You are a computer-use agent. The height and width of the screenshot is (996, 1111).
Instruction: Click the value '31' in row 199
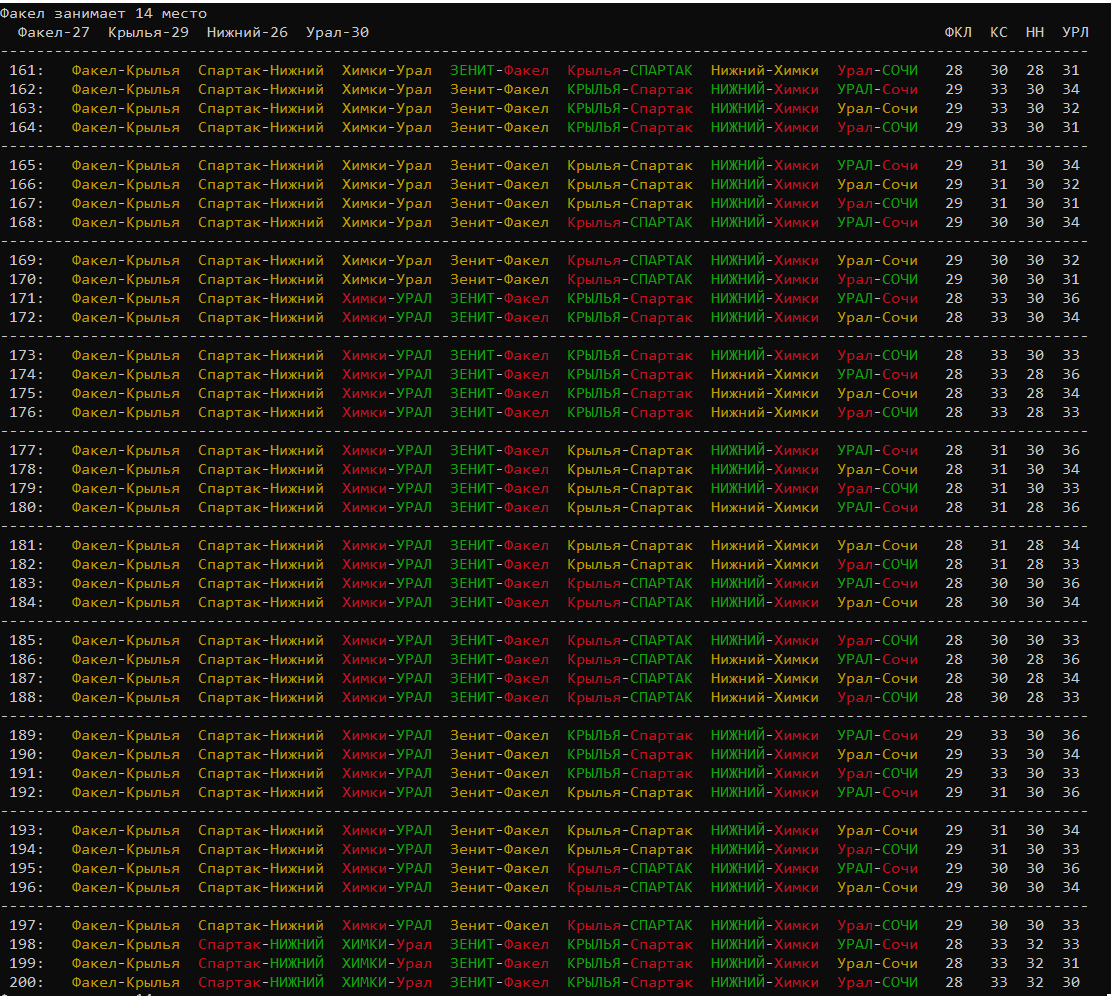tap(1071, 964)
